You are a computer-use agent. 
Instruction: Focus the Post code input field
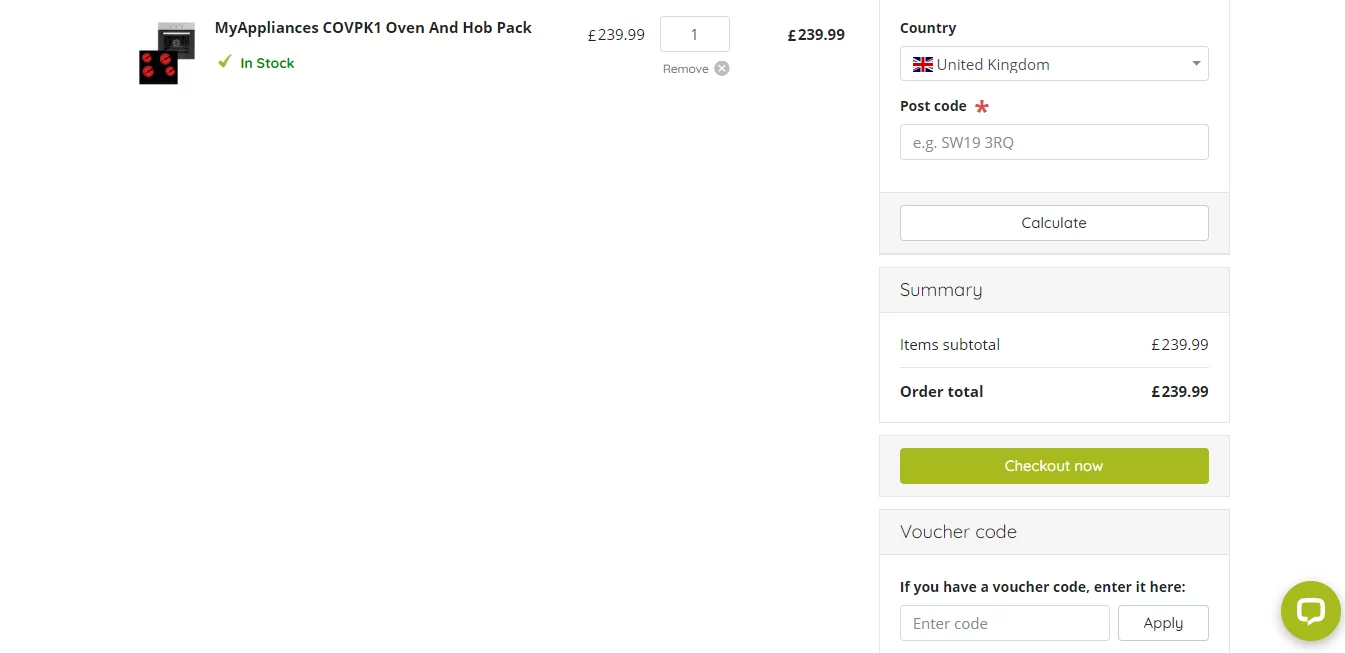point(1054,142)
